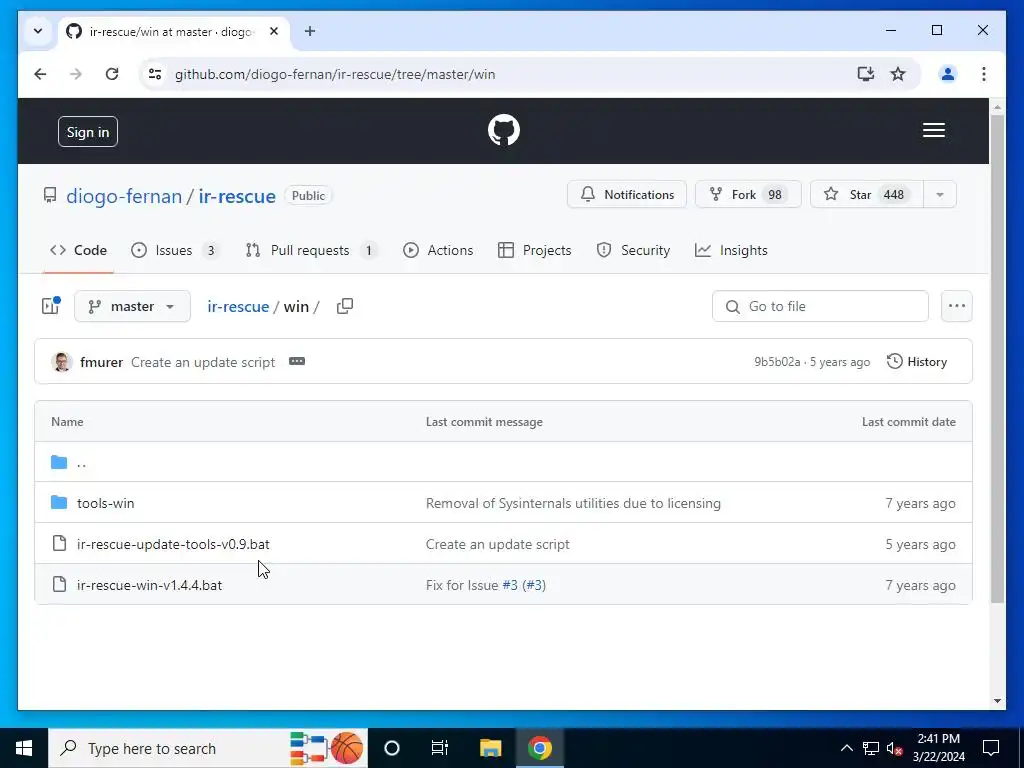Go up to the parent directory (..)

[81, 462]
